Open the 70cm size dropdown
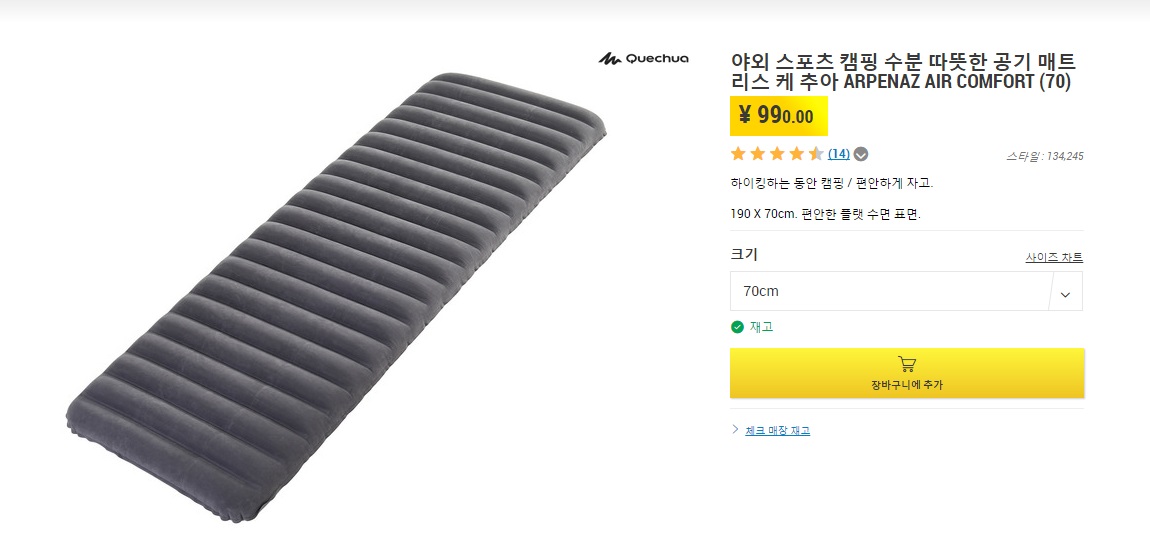Screen dimensions: 1150x535 click(x=890, y=291)
